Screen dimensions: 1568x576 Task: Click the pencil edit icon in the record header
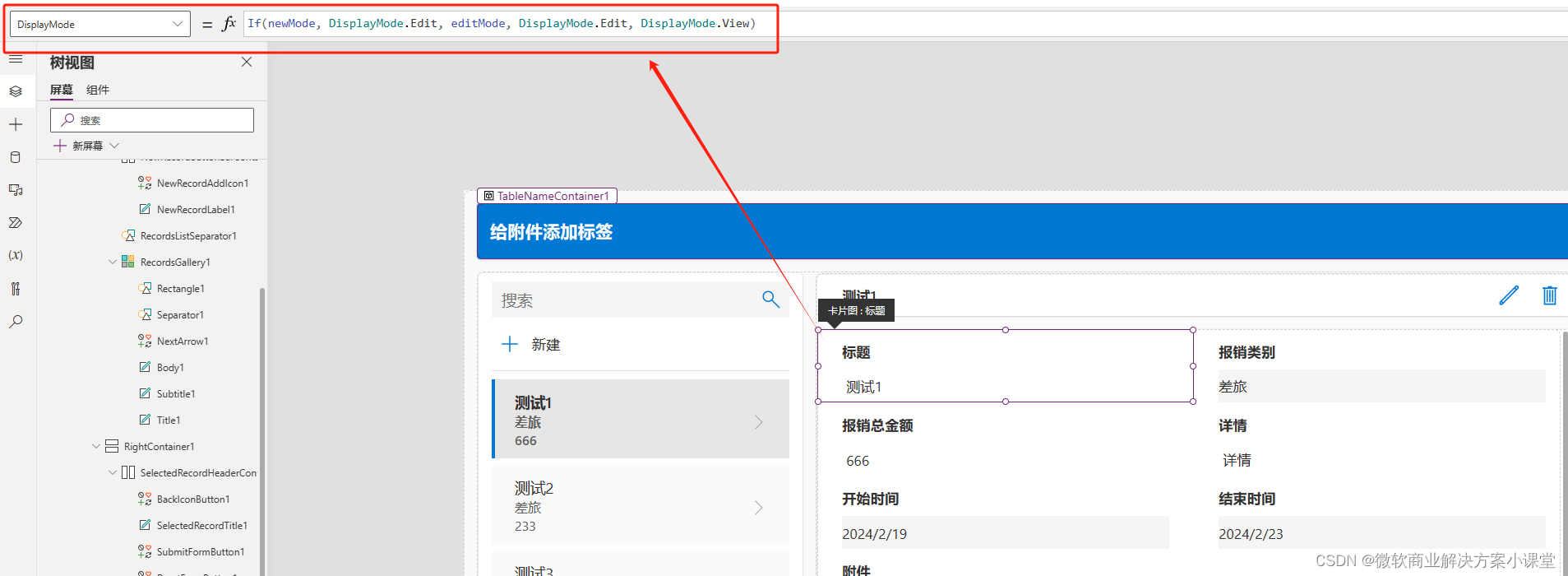coord(1509,295)
